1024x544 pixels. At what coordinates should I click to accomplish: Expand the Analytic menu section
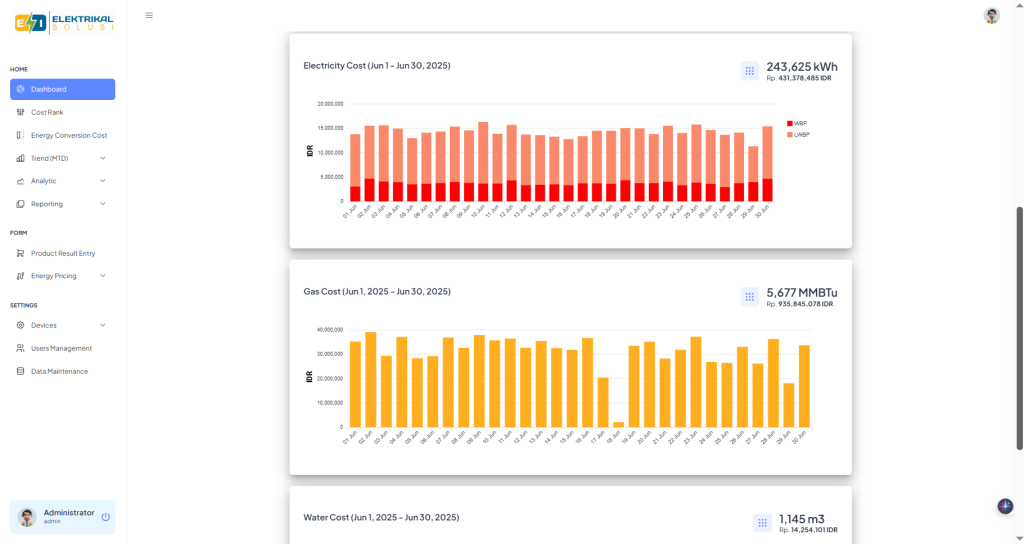click(x=62, y=181)
